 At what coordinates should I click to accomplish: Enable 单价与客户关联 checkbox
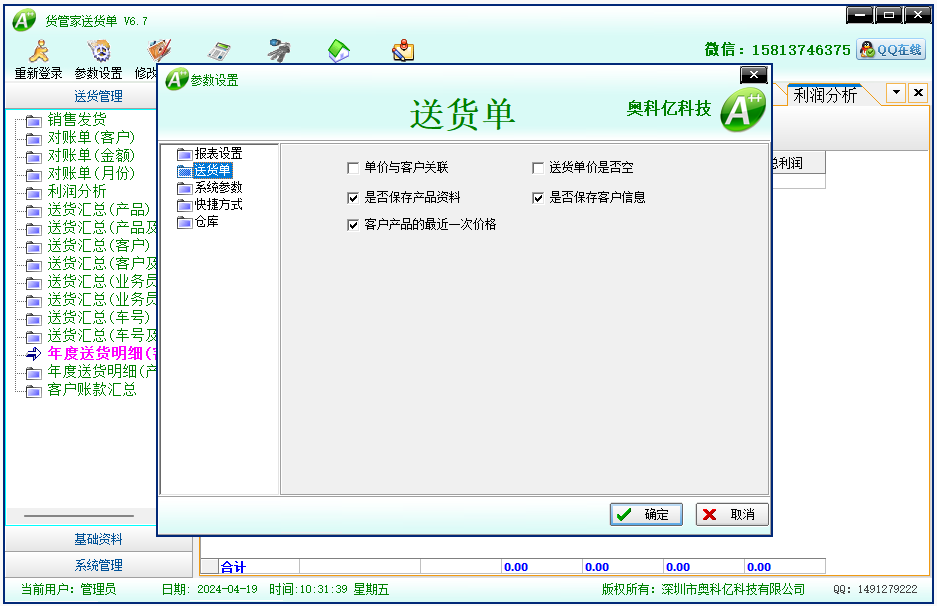(352, 168)
